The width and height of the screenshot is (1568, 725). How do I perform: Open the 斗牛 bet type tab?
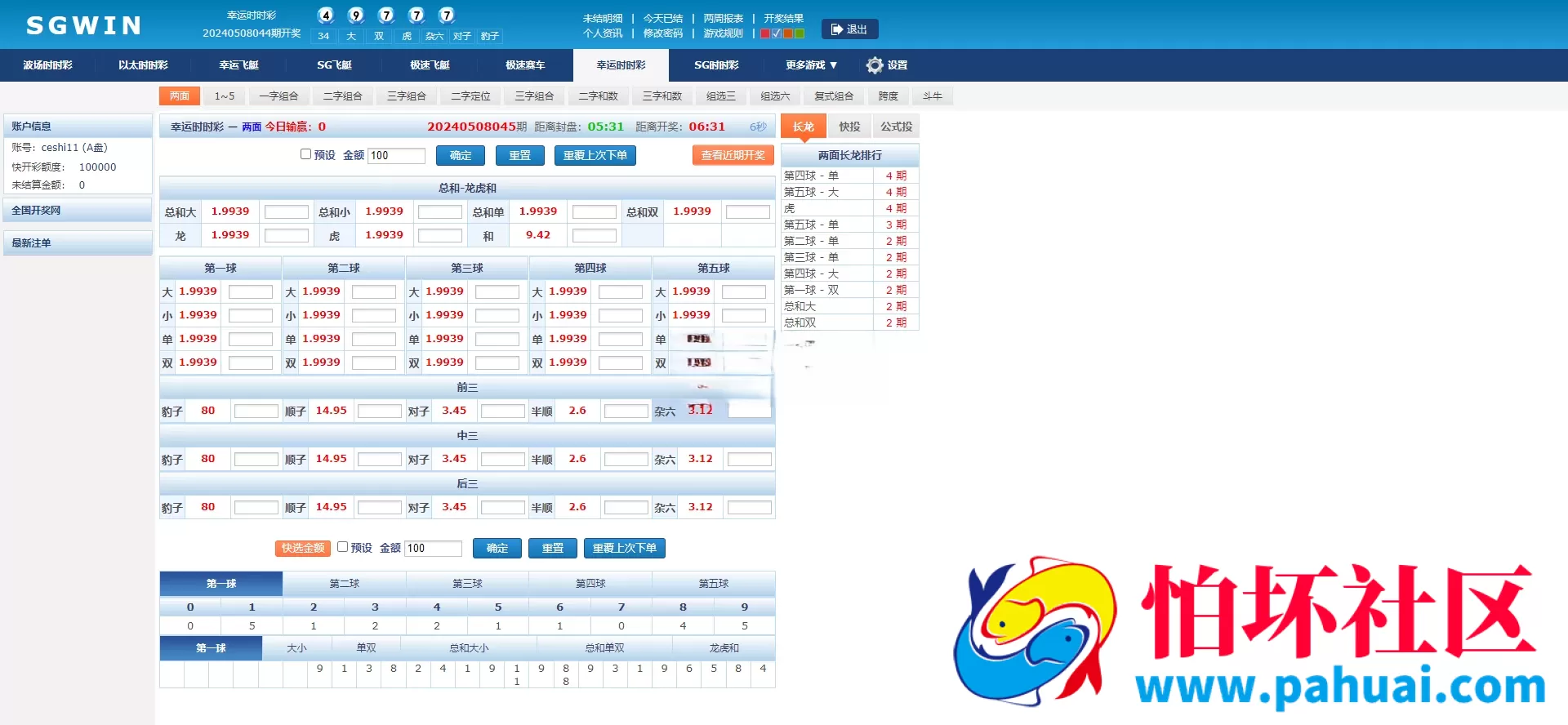[x=933, y=96]
